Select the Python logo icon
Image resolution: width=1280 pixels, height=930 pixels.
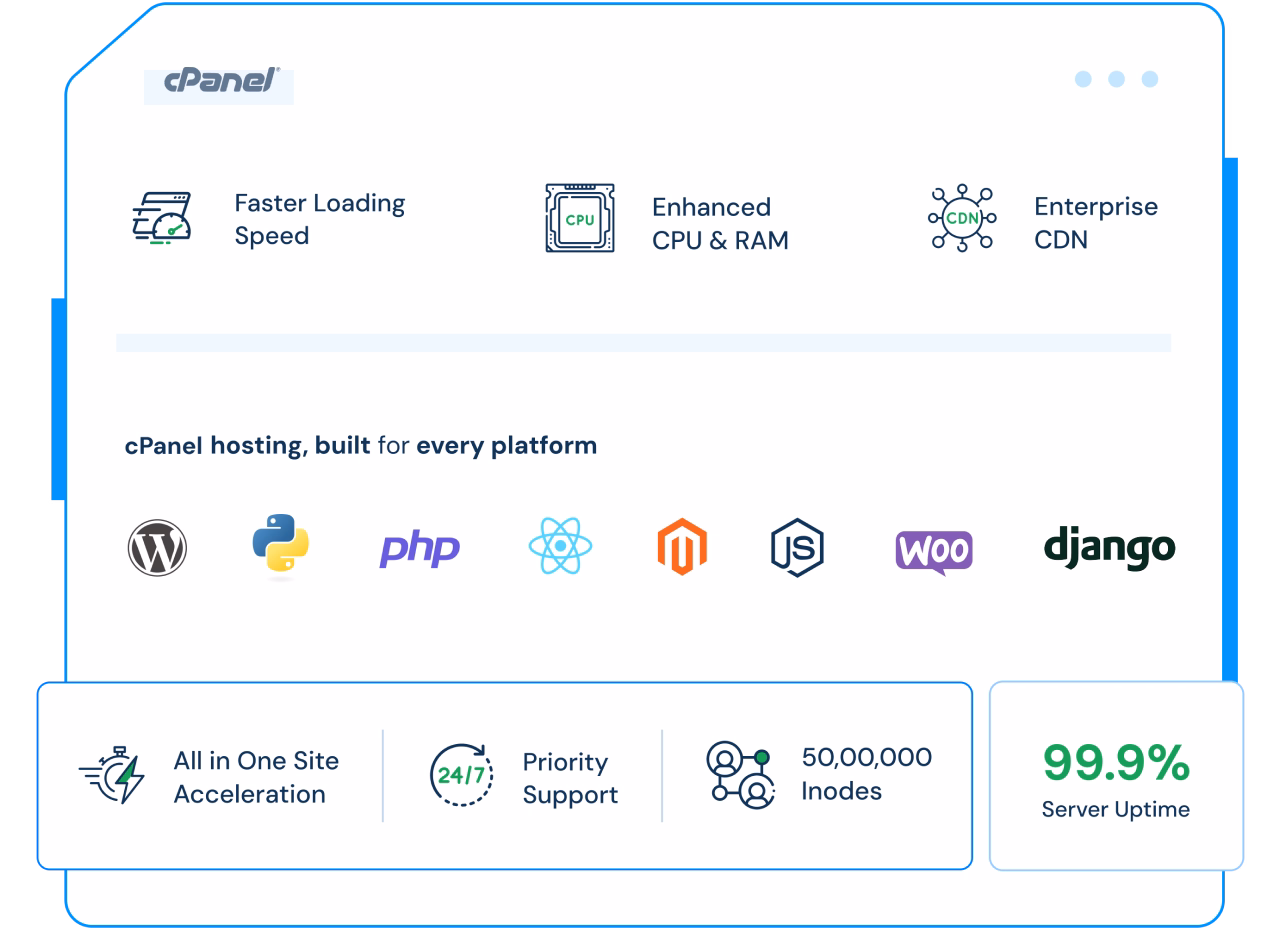(280, 546)
